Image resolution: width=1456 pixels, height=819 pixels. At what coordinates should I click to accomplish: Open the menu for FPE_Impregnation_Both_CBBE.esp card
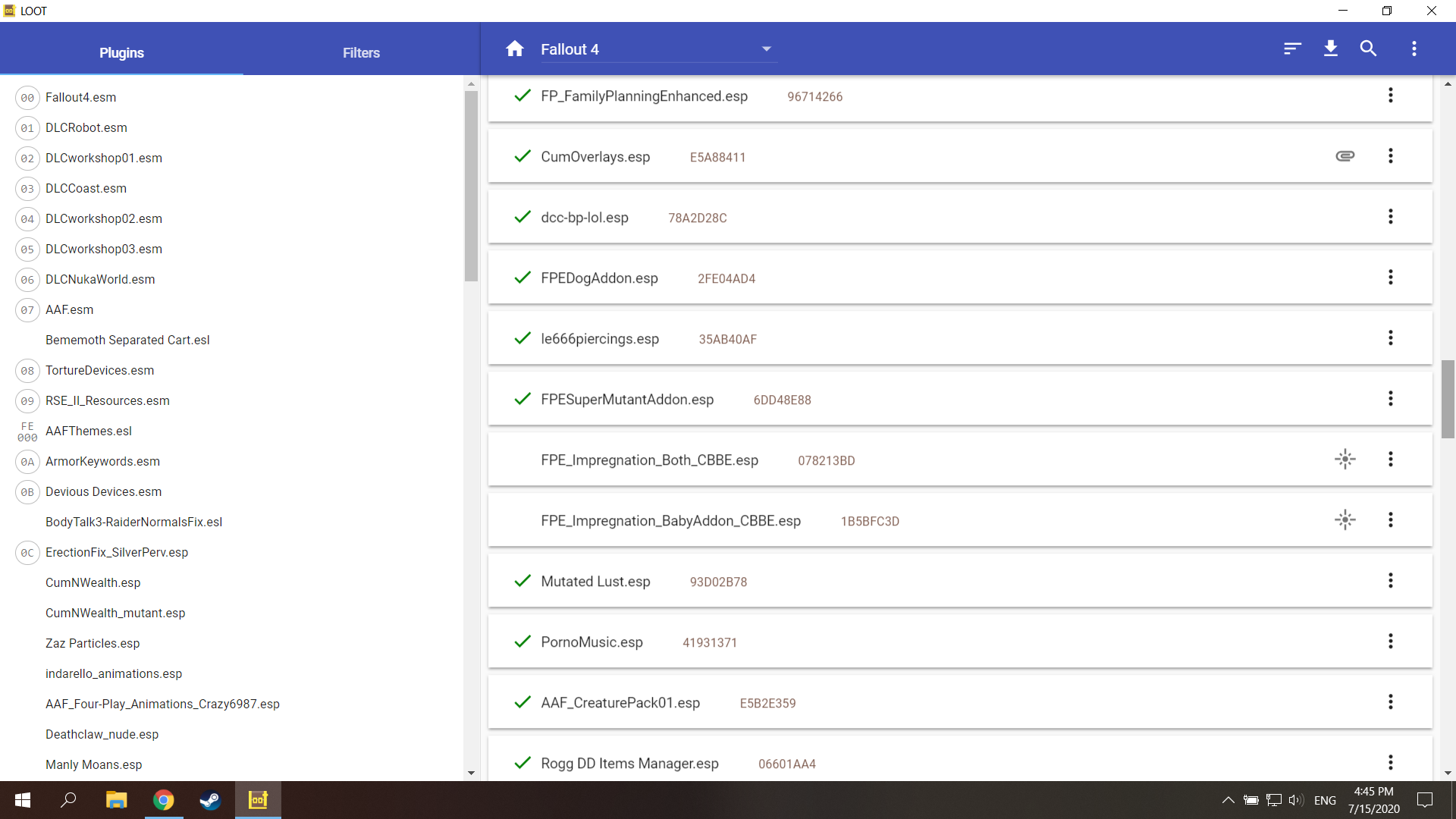[1390, 460]
